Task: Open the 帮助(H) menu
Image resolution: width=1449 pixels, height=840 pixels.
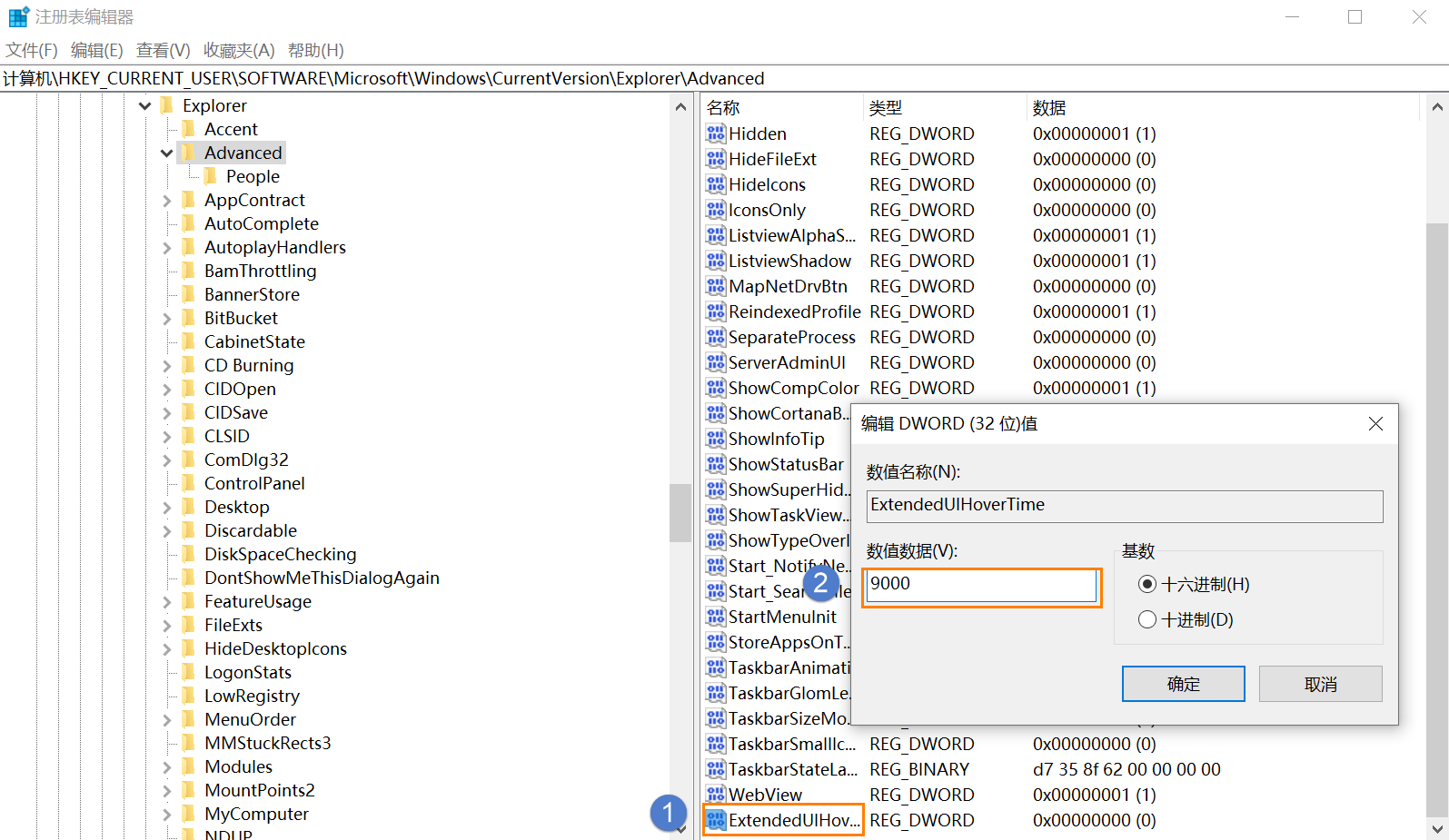Action: 316,51
